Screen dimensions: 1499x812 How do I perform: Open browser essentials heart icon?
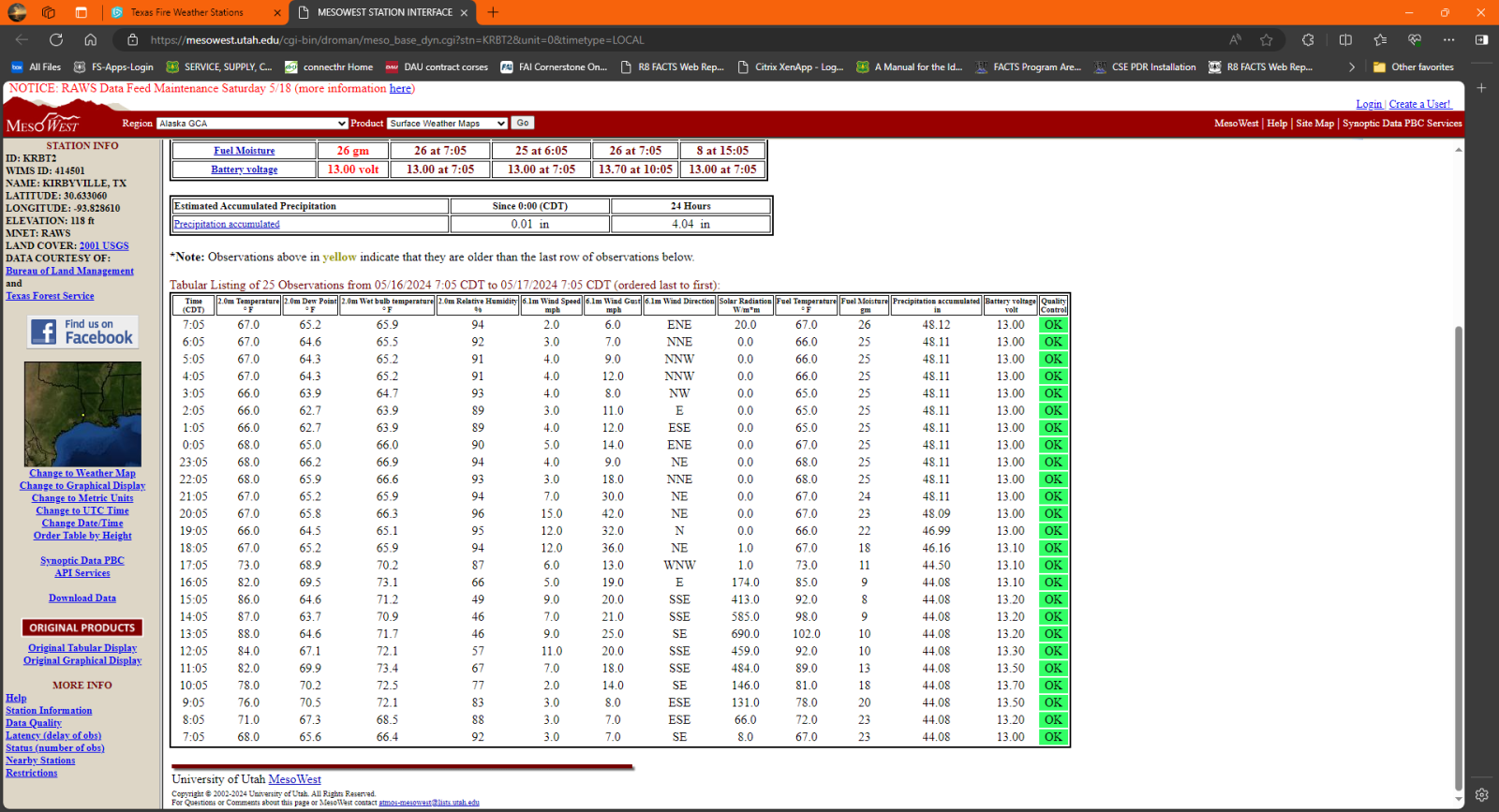click(x=1415, y=39)
